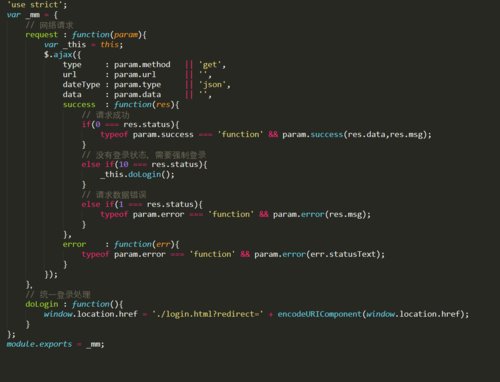Click the param.url value
Image resolution: width=500 pixels, height=382 pixels.
pyautogui.click(x=135, y=75)
